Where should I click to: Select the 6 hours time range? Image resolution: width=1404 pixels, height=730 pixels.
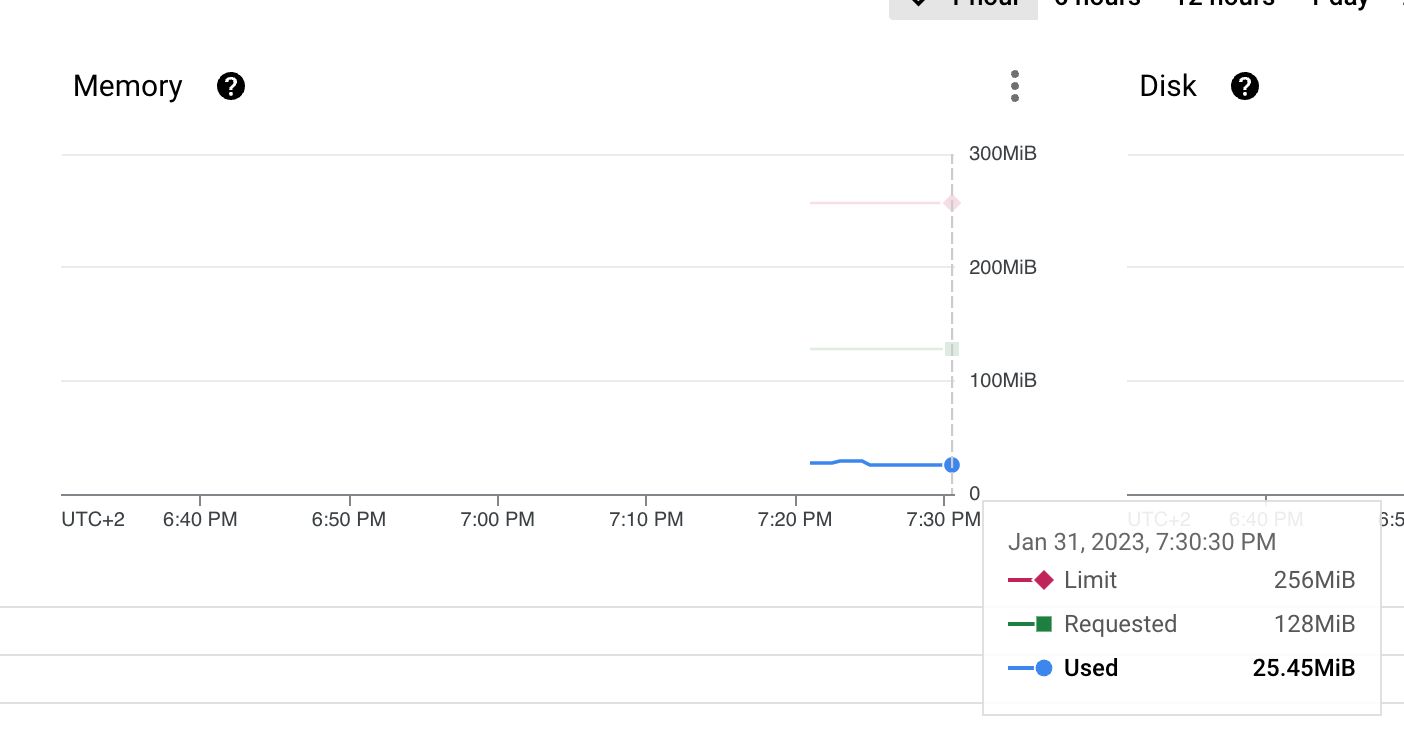[1097, 4]
